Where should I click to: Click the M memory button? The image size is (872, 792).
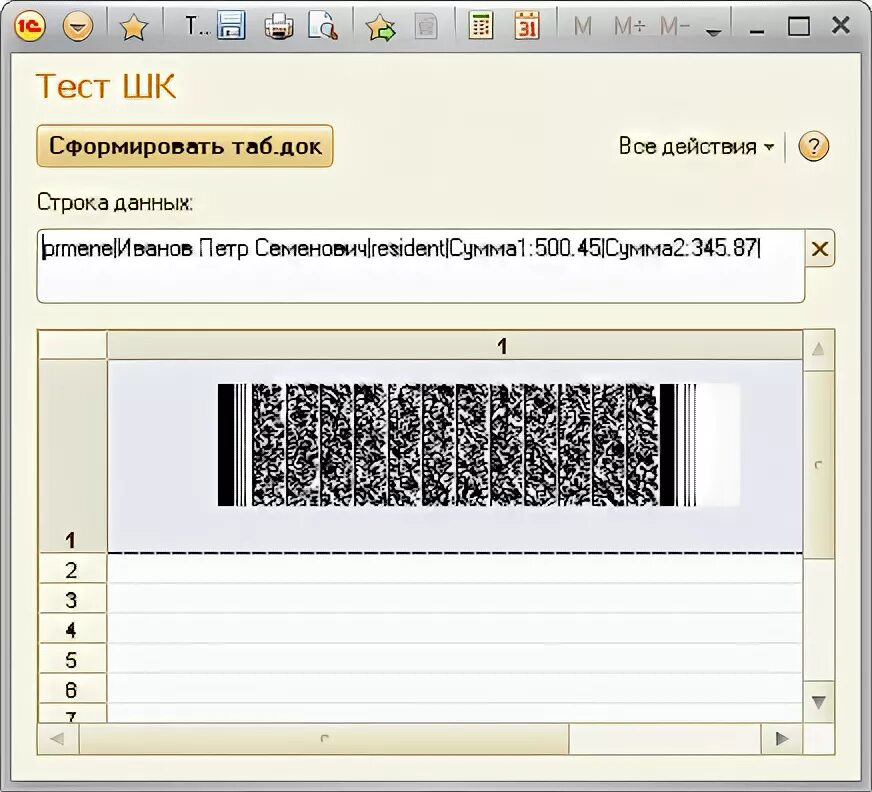[x=583, y=26]
